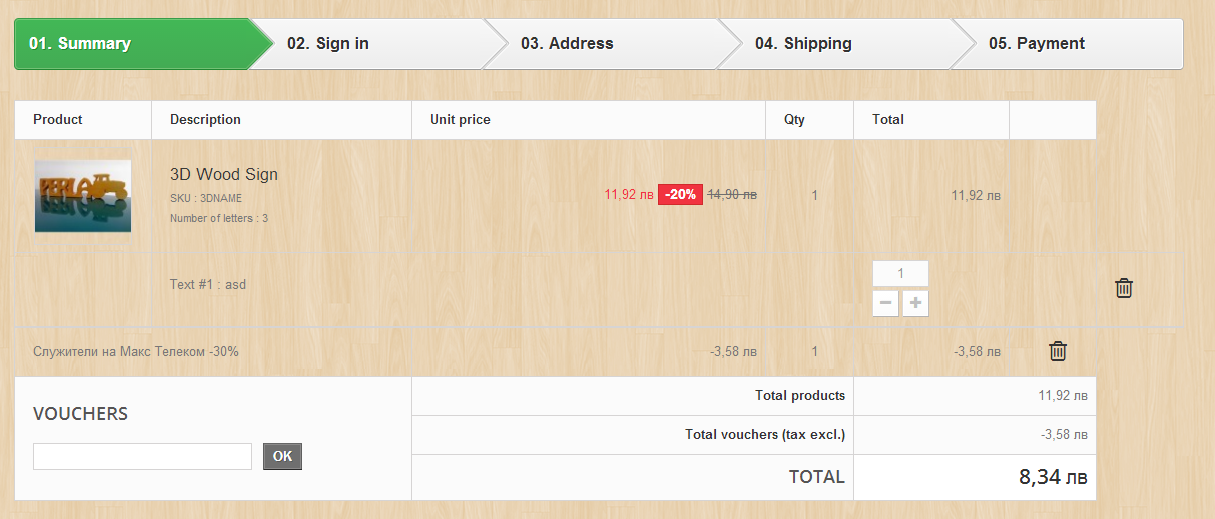Delete the 3D Wood Sign product row

(x=1124, y=288)
